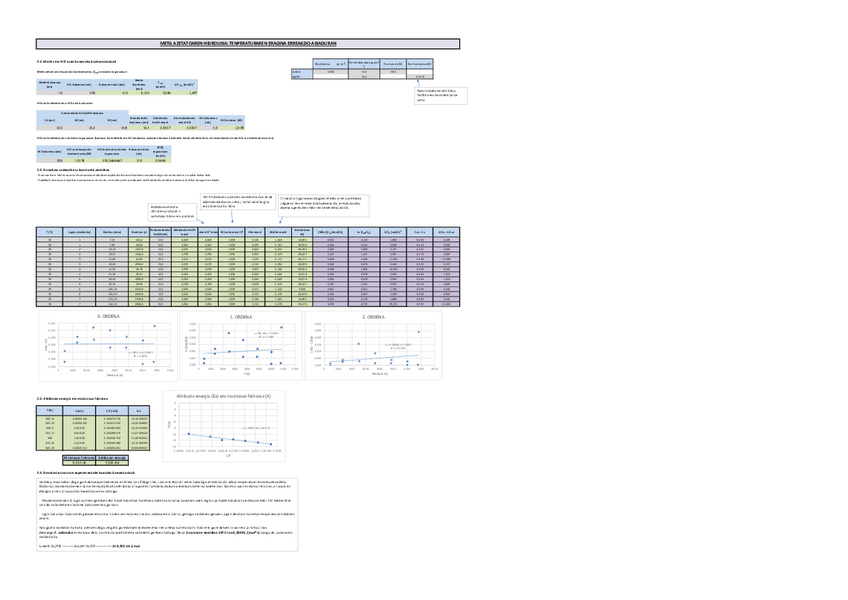
Task: Click the trendline equation label in the 1. ORDENA chart
Action: tap(266, 335)
